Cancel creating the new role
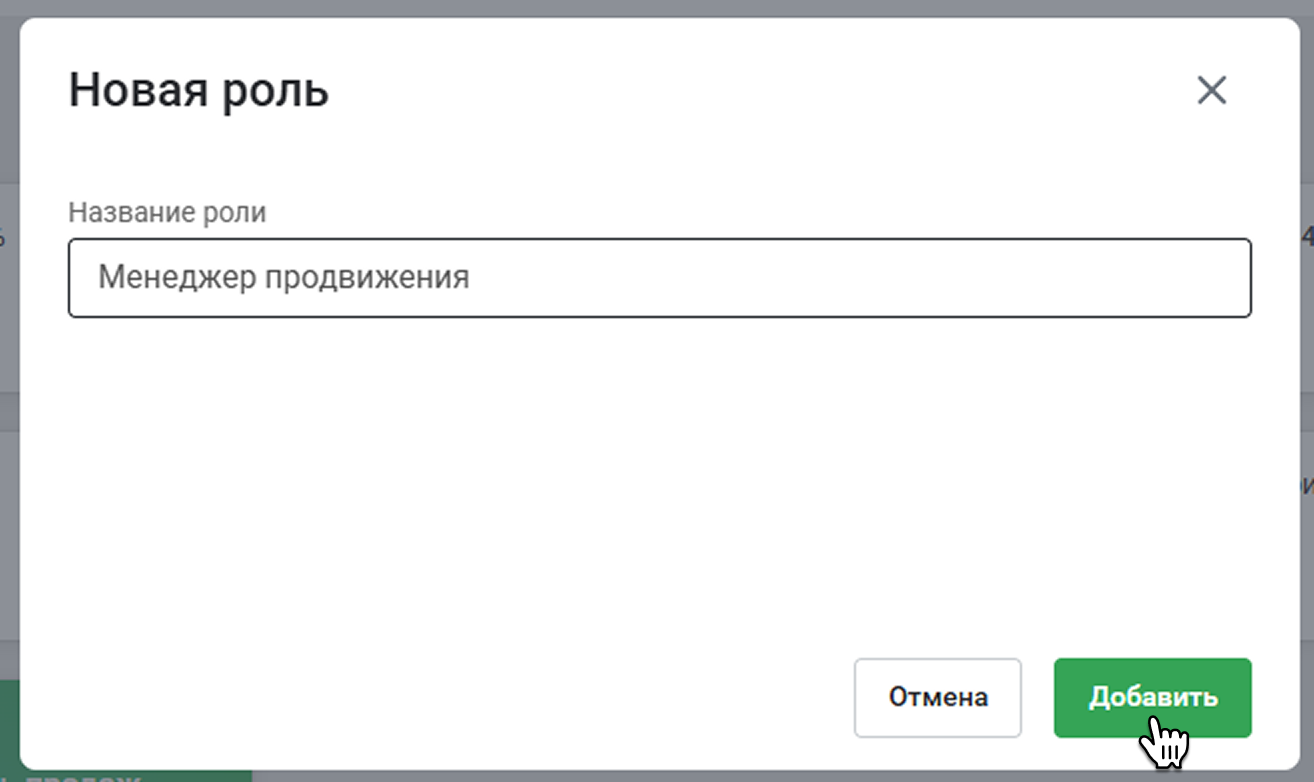The image size is (1314, 782). click(937, 697)
